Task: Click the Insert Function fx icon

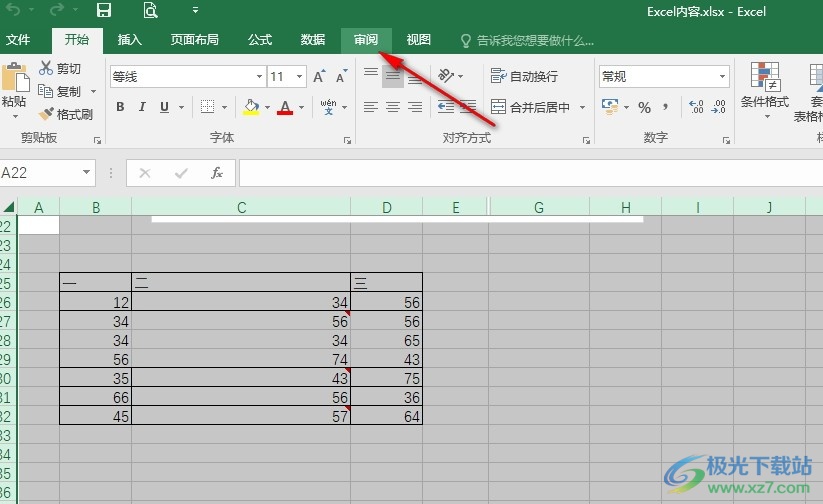Action: [x=216, y=173]
